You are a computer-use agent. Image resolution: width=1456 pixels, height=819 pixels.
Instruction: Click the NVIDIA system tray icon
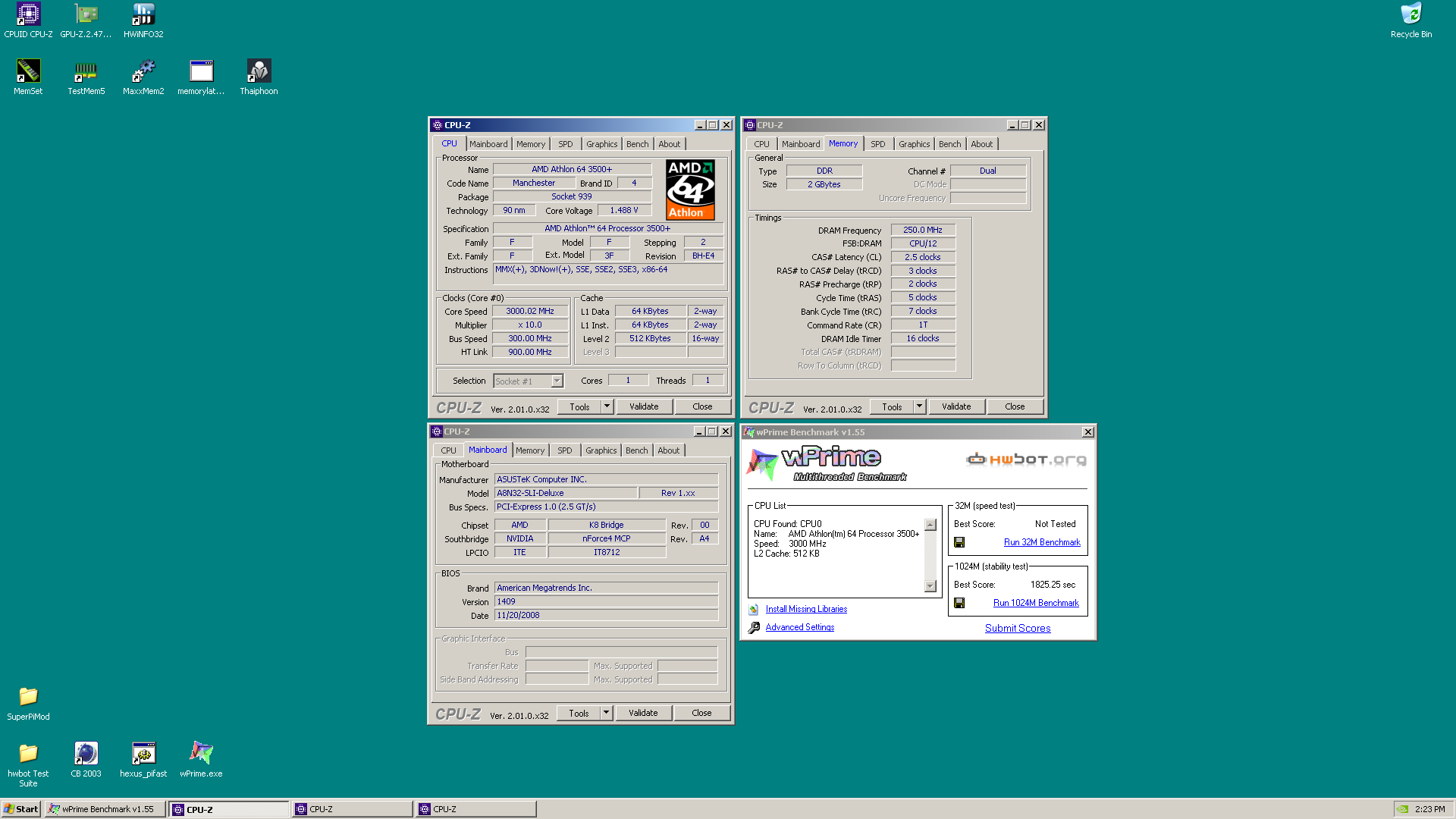coord(1403,809)
